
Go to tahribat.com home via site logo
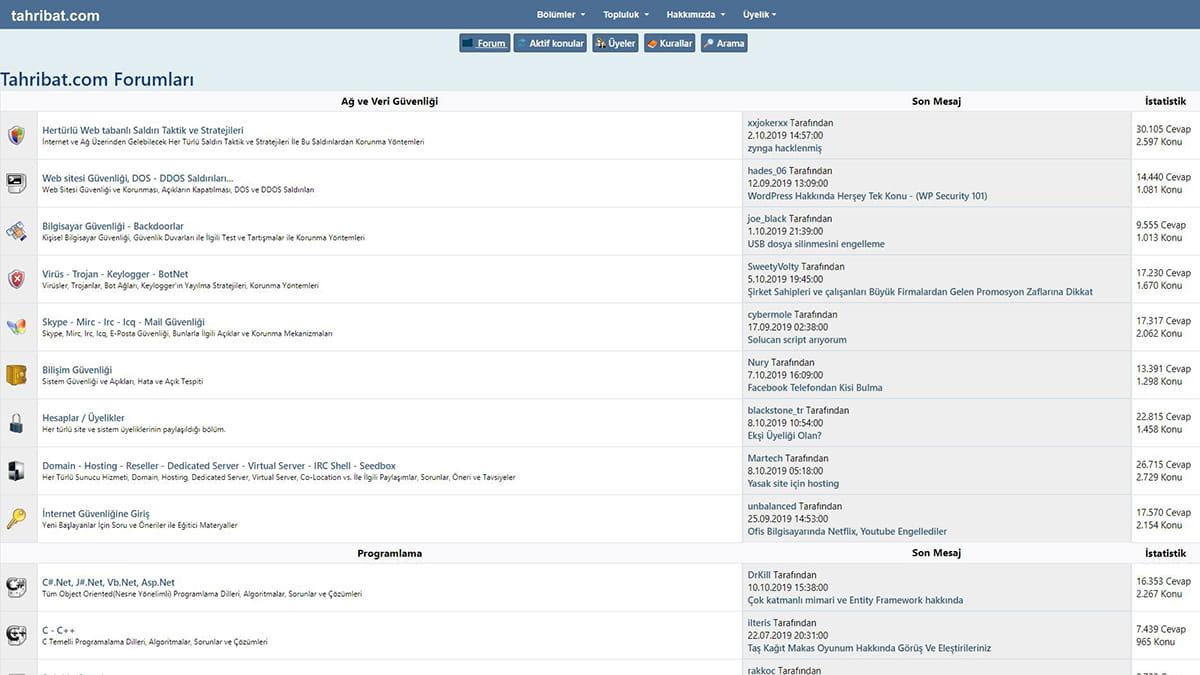click(x=55, y=16)
